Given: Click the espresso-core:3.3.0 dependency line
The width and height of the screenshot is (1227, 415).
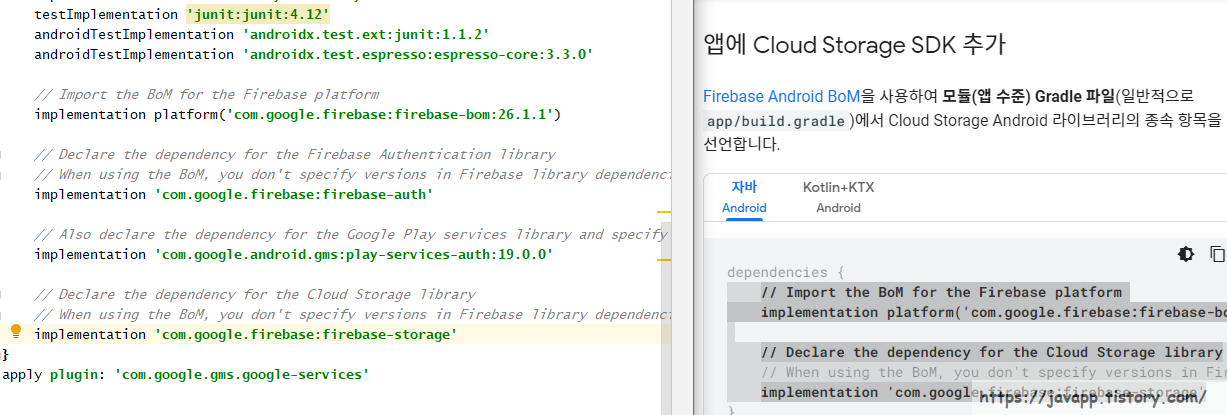Looking at the screenshot, I should tap(313, 54).
